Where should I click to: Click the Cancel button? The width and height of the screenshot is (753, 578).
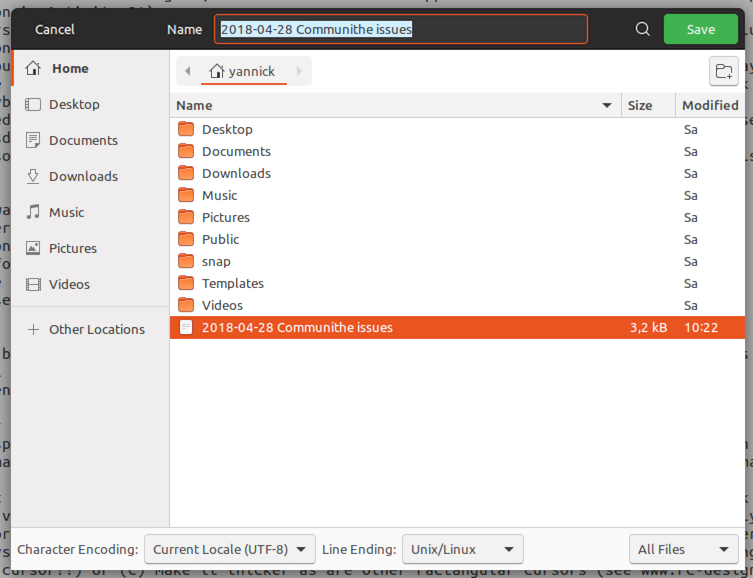click(x=55, y=29)
